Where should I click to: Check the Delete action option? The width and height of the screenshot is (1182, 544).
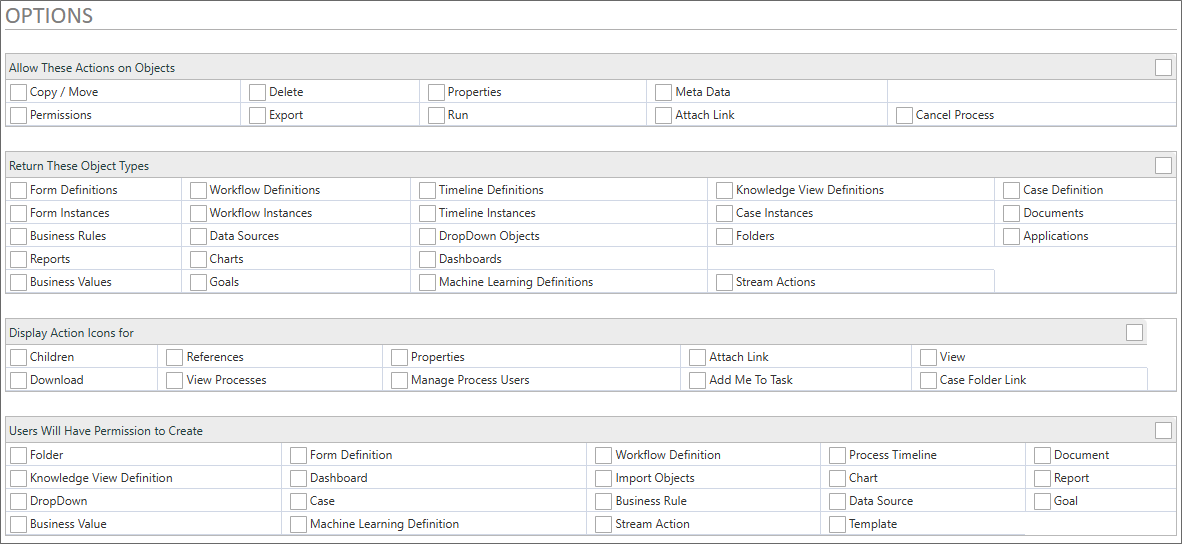point(258,92)
